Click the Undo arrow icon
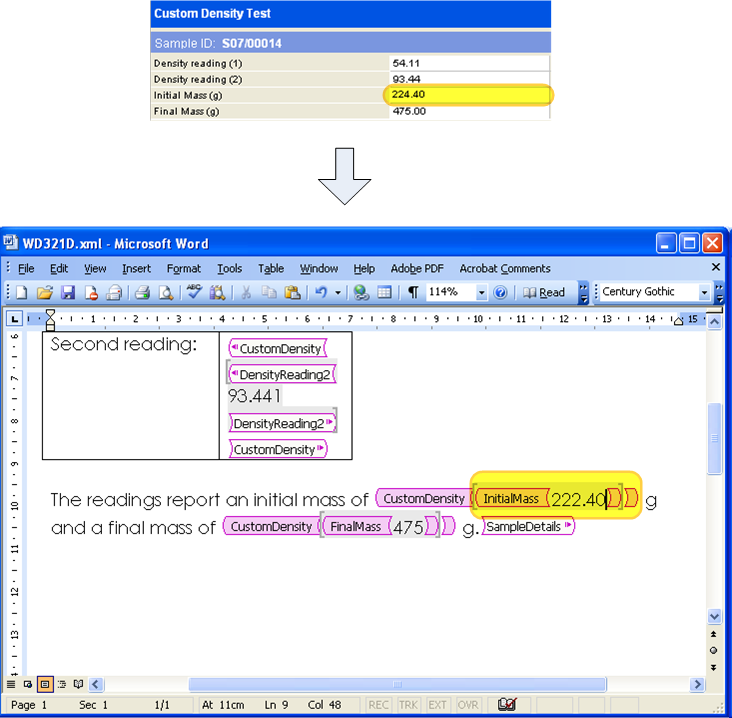Image resolution: width=732 pixels, height=718 pixels. pos(320,292)
